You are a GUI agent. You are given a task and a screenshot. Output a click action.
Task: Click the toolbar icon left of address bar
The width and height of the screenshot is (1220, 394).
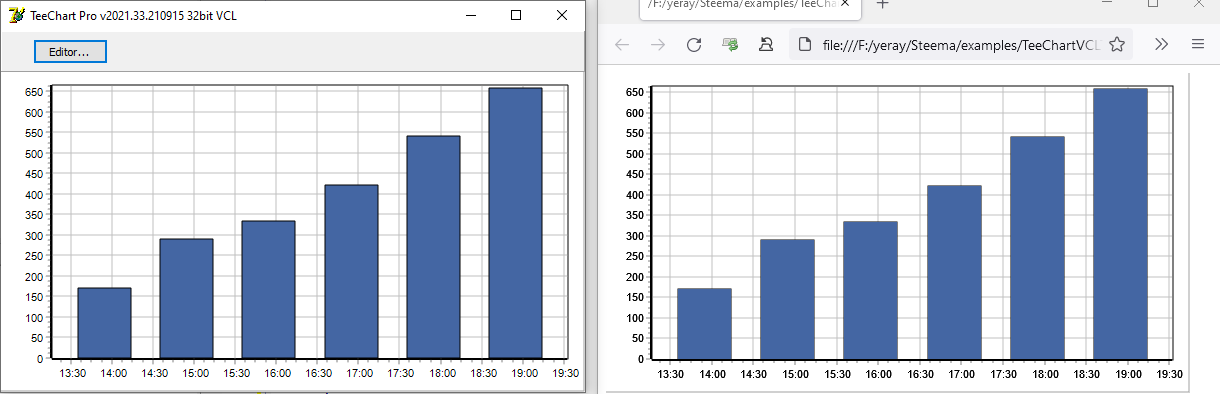(766, 44)
